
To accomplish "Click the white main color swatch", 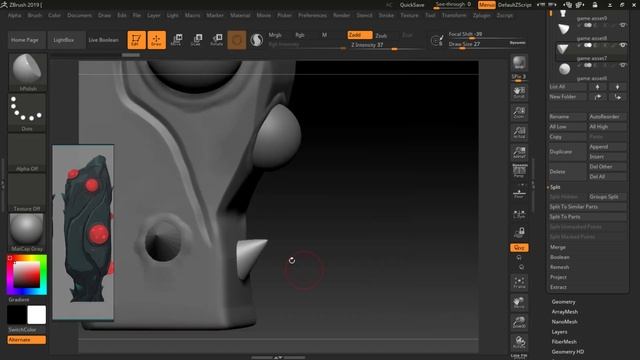I will click(36, 315).
